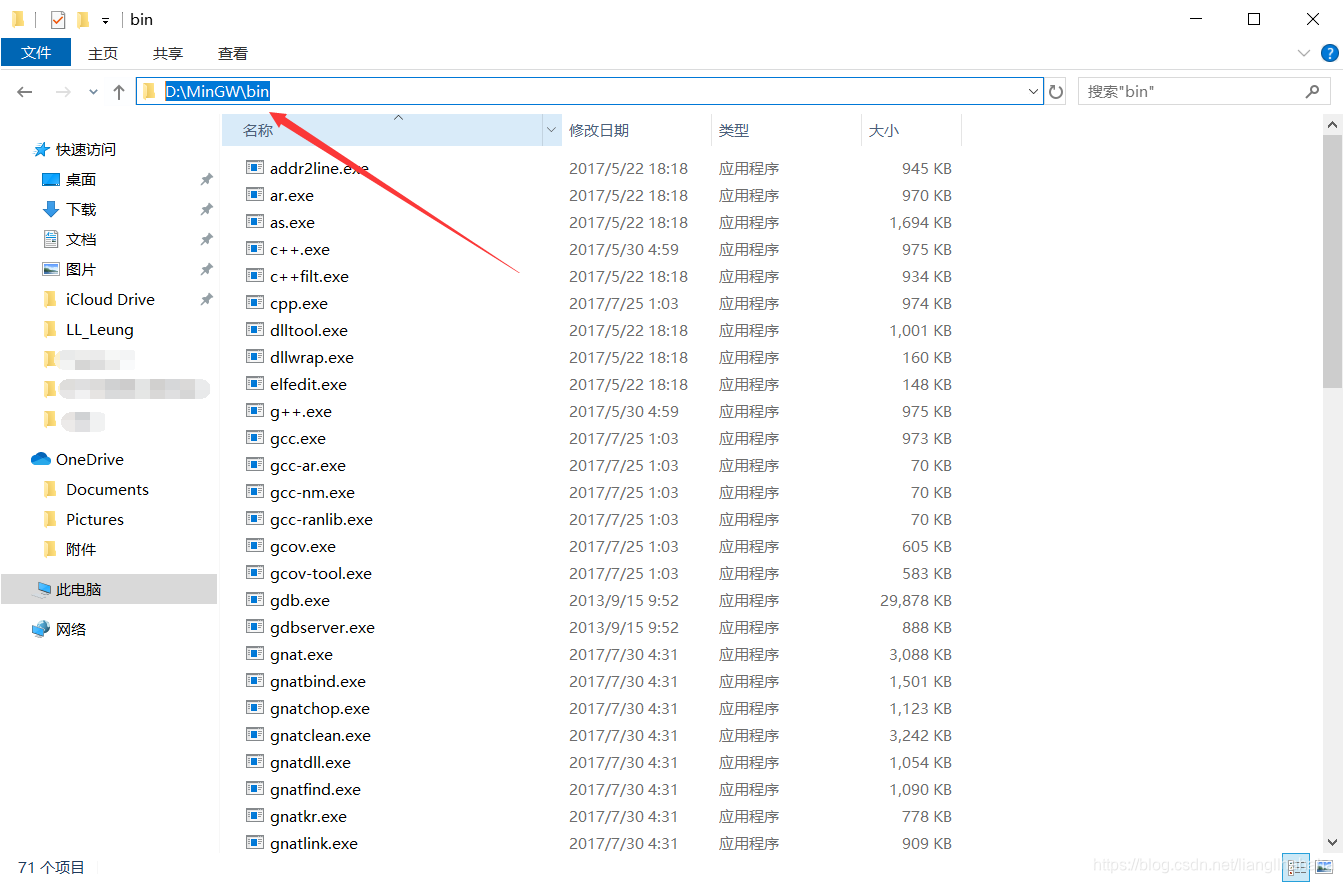Image resolution: width=1344 pixels, height=883 pixels.
Task: Click the gnat.exe file icon
Action: [254, 654]
